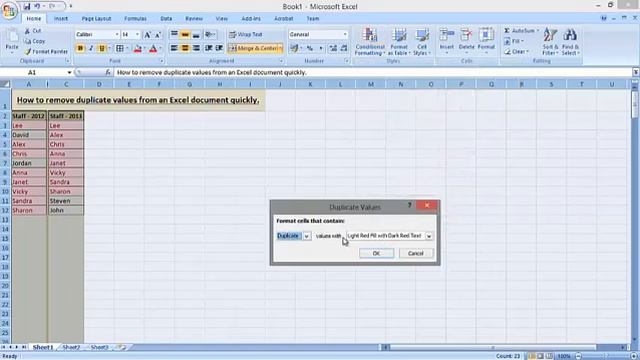Click the formula bar text
Viewport: 640px width, 360px height.
(x=211, y=72)
